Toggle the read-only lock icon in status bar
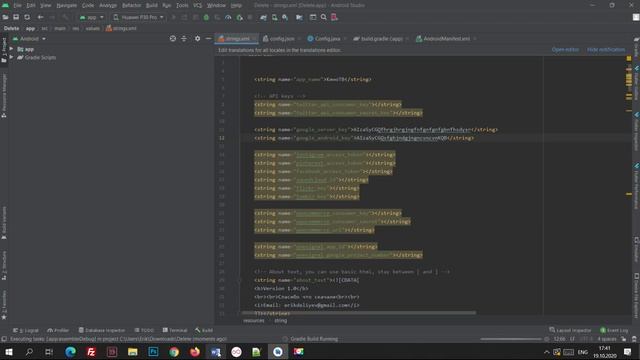This screenshot has width=640, height=360. [x=623, y=339]
